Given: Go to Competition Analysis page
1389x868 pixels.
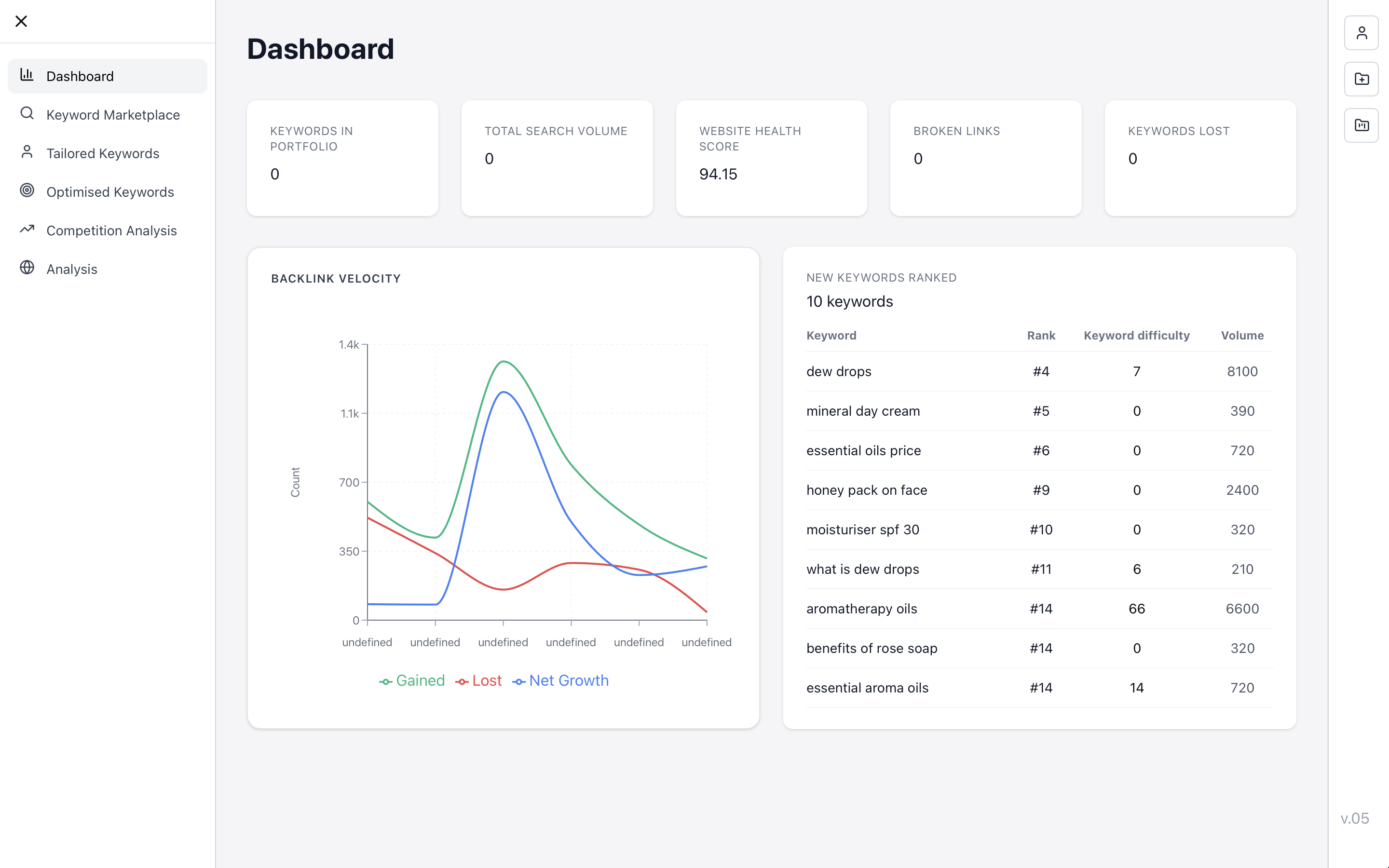Looking at the screenshot, I should pyautogui.click(x=111, y=231).
